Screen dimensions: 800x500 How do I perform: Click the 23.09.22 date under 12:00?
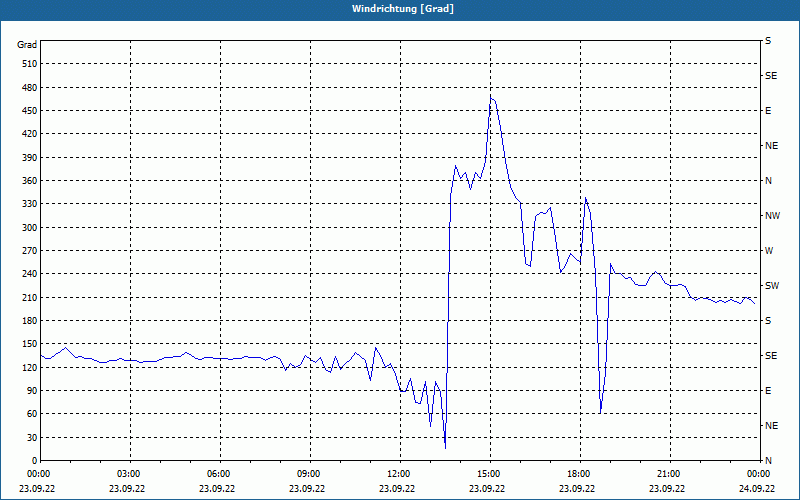397,488
